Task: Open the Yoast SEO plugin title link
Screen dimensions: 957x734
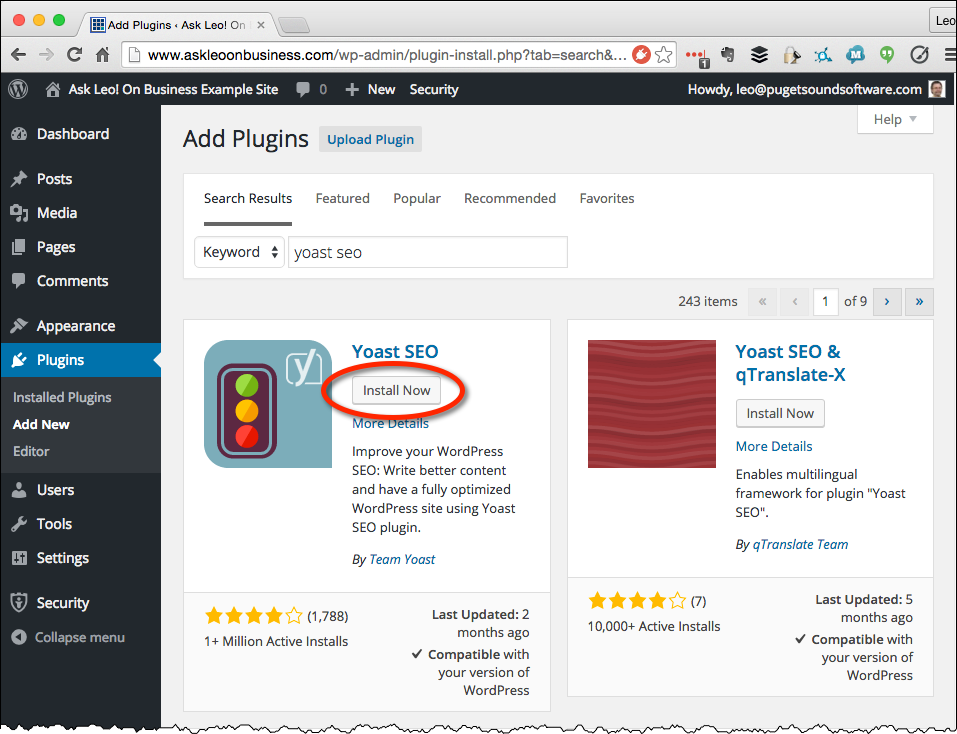Action: tap(395, 352)
